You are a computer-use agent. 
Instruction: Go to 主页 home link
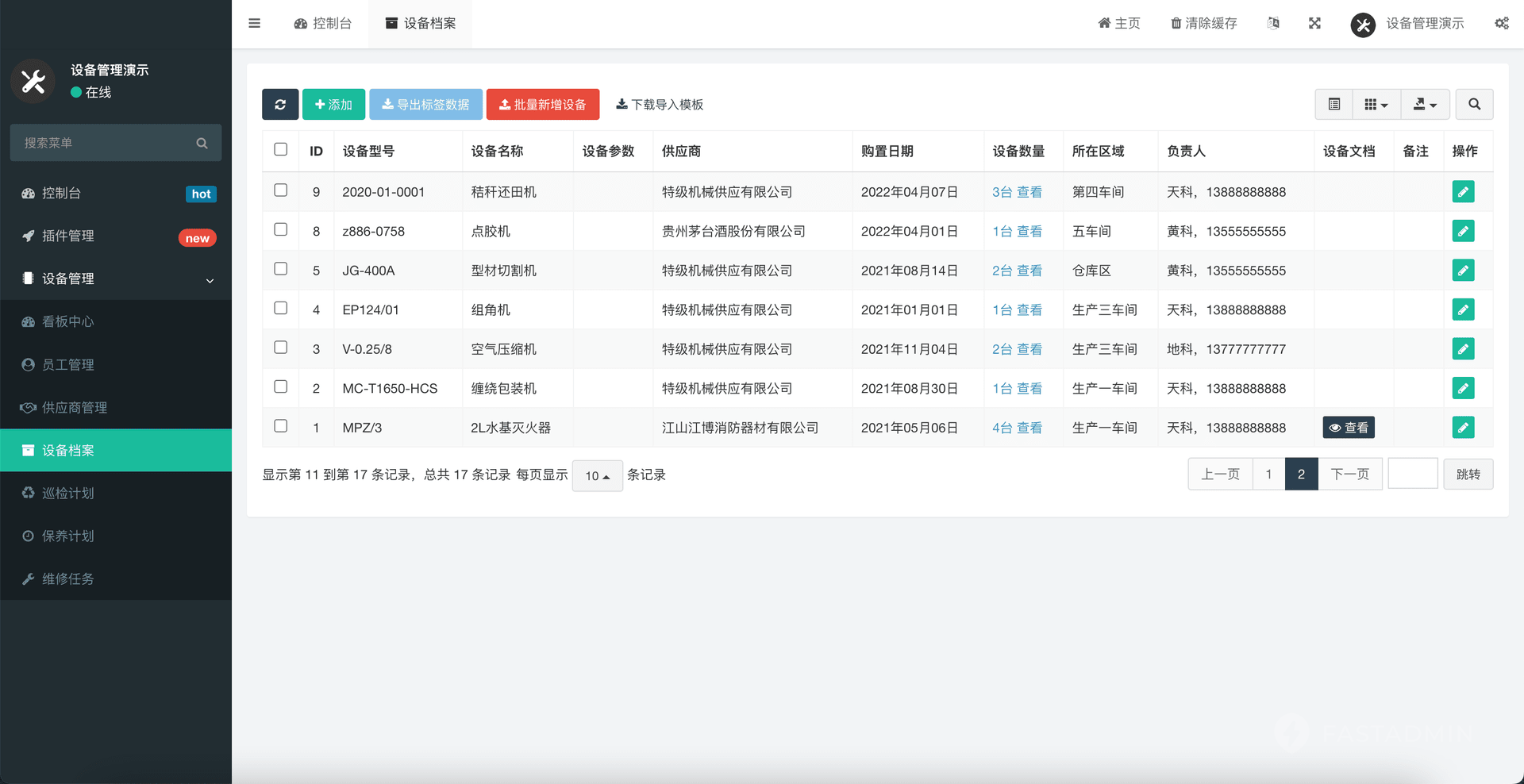click(1119, 23)
